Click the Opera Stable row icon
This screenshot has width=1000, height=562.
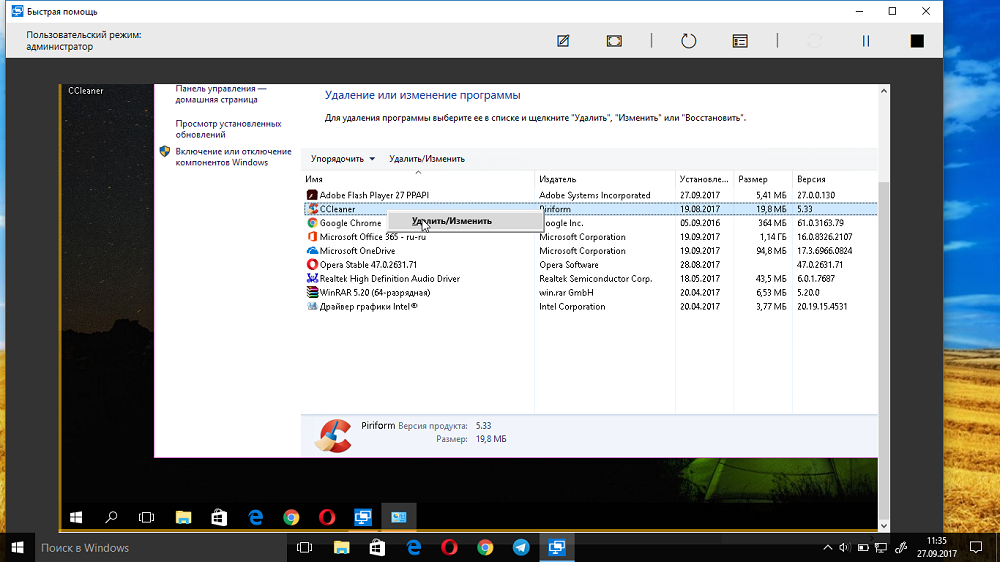[312, 265]
